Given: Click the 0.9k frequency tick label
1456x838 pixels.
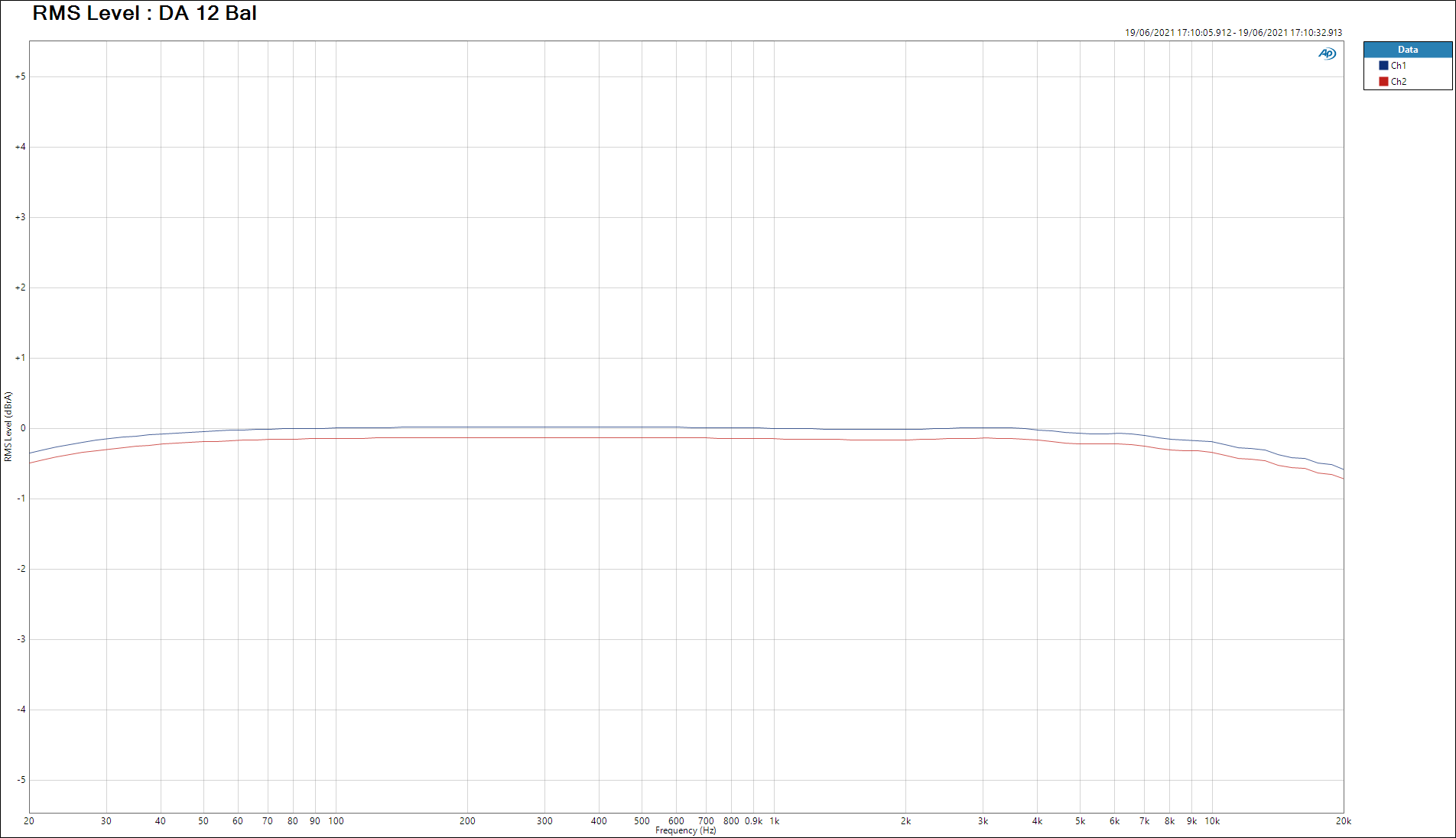Looking at the screenshot, I should (753, 821).
